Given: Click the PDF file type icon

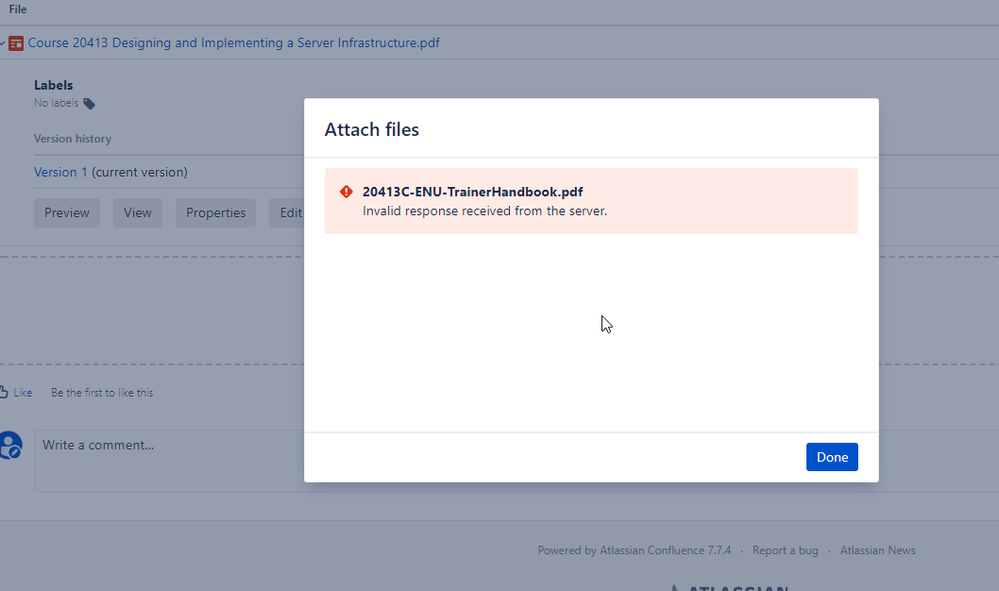Looking at the screenshot, I should (16, 43).
